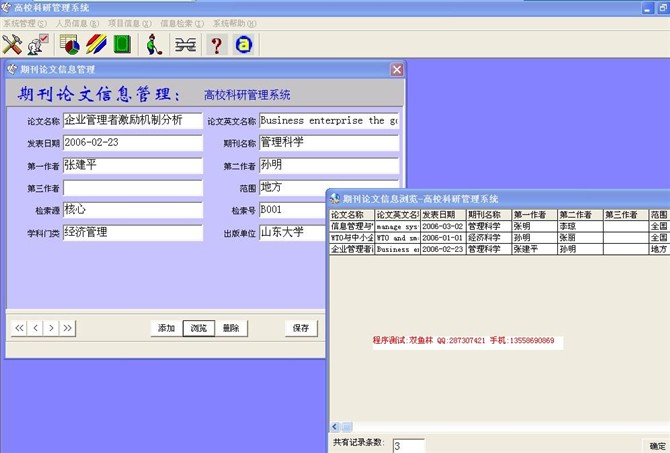This screenshot has height=453, width=670.
Task: Click the 第一作者 field showing 张建平
Action: pyautogui.click(x=133, y=165)
